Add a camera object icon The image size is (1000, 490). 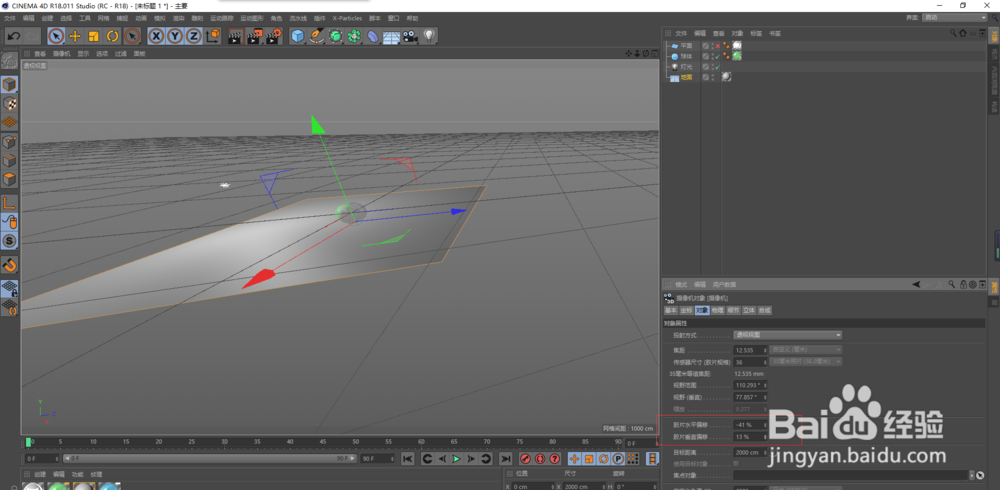[x=409, y=36]
